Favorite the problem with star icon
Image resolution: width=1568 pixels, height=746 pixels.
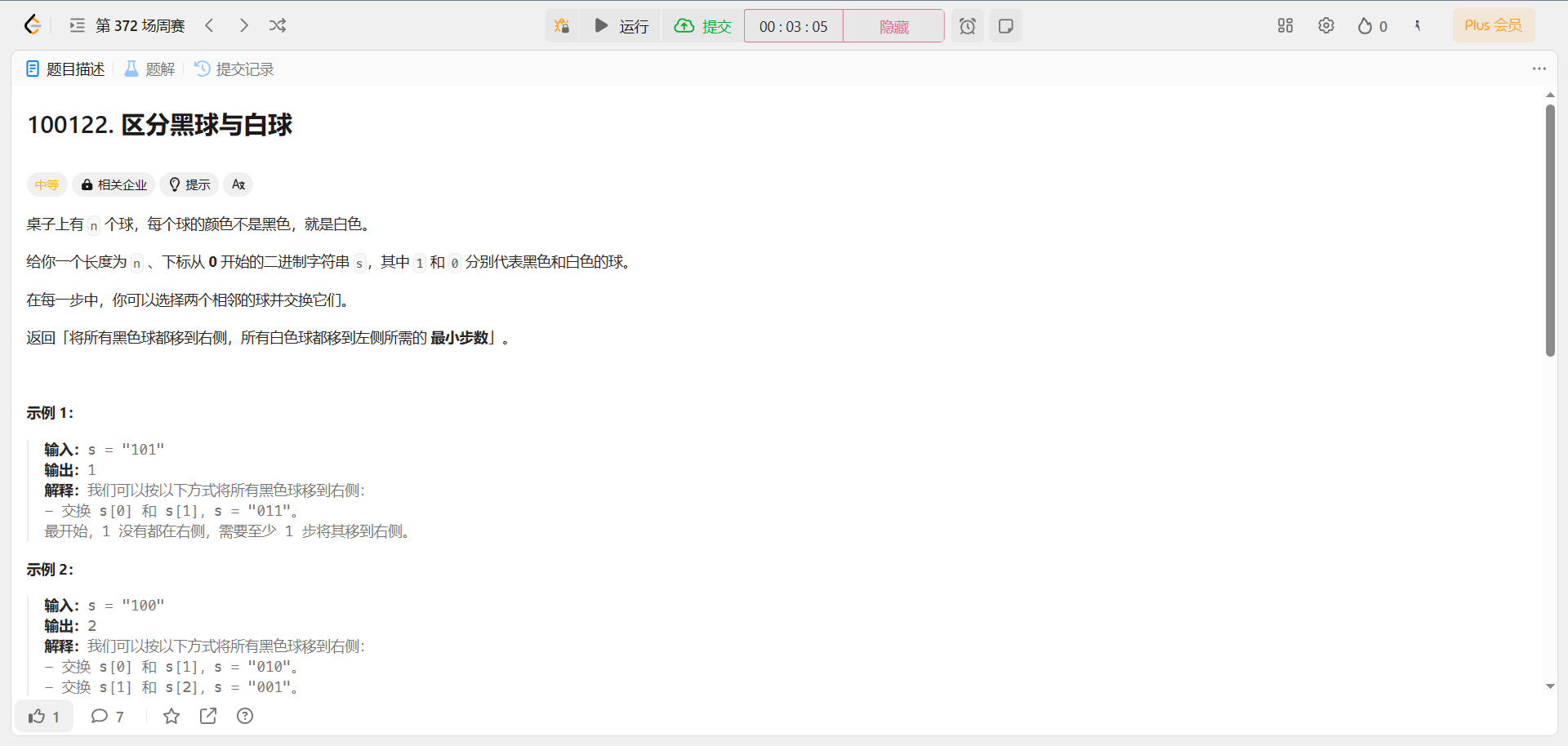171,717
